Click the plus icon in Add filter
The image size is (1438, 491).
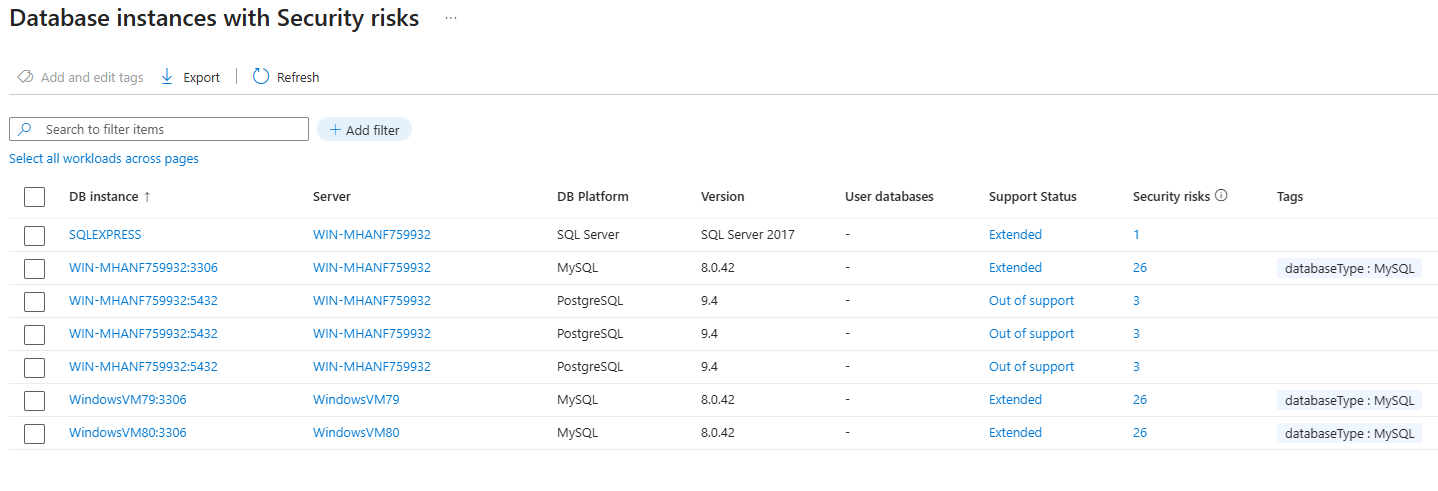click(x=335, y=130)
